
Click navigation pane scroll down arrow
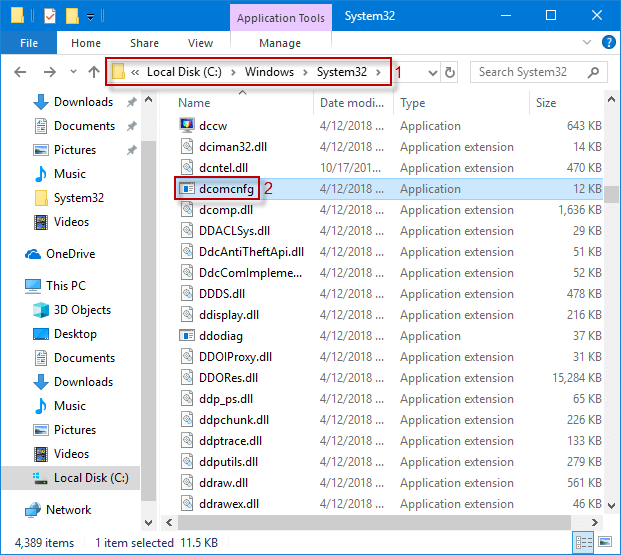coord(149,523)
